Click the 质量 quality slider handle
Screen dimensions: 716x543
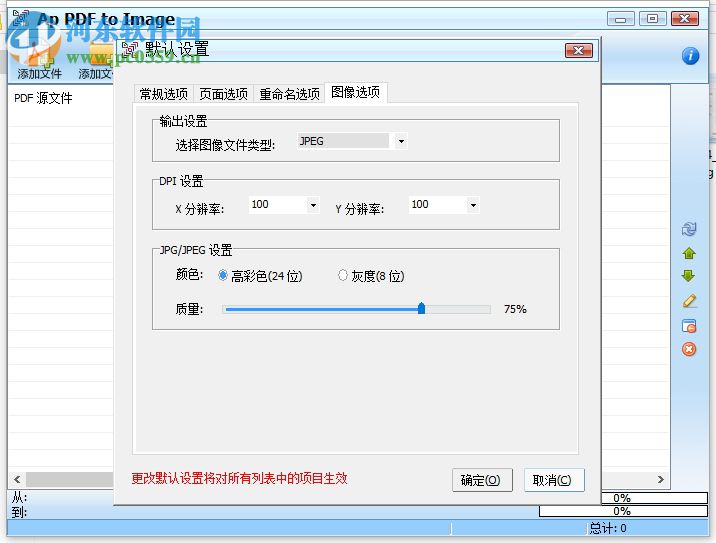421,308
